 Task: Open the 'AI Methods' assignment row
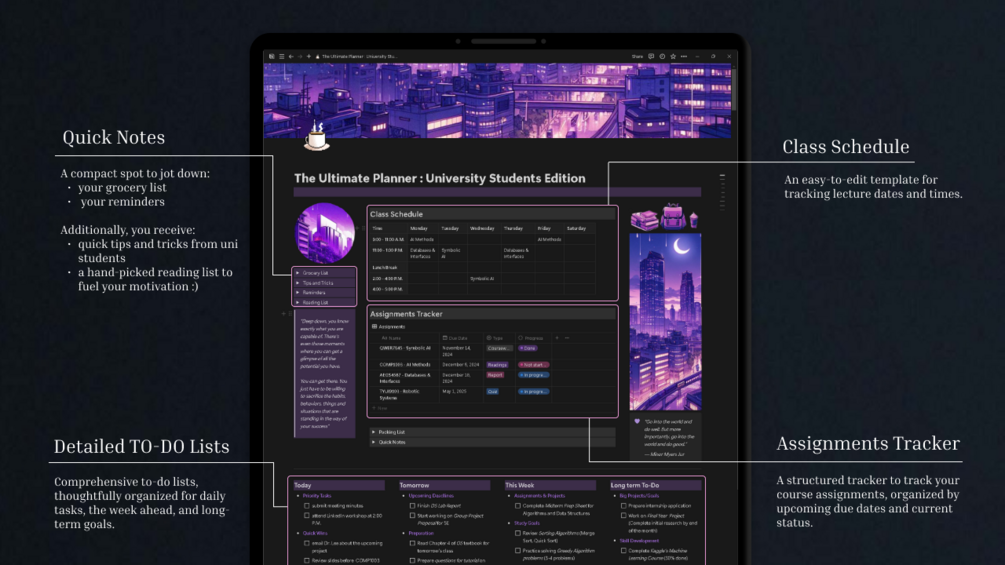point(404,364)
